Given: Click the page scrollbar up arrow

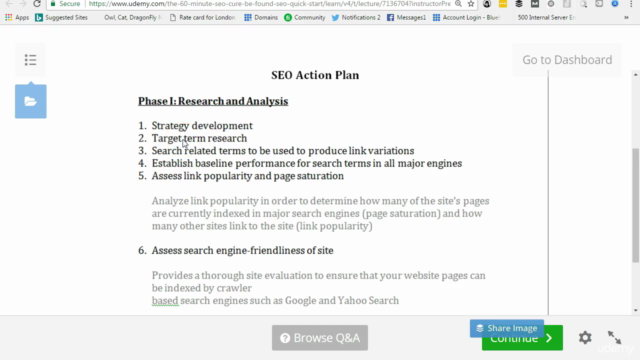Looking at the screenshot, I should [x=636, y=75].
